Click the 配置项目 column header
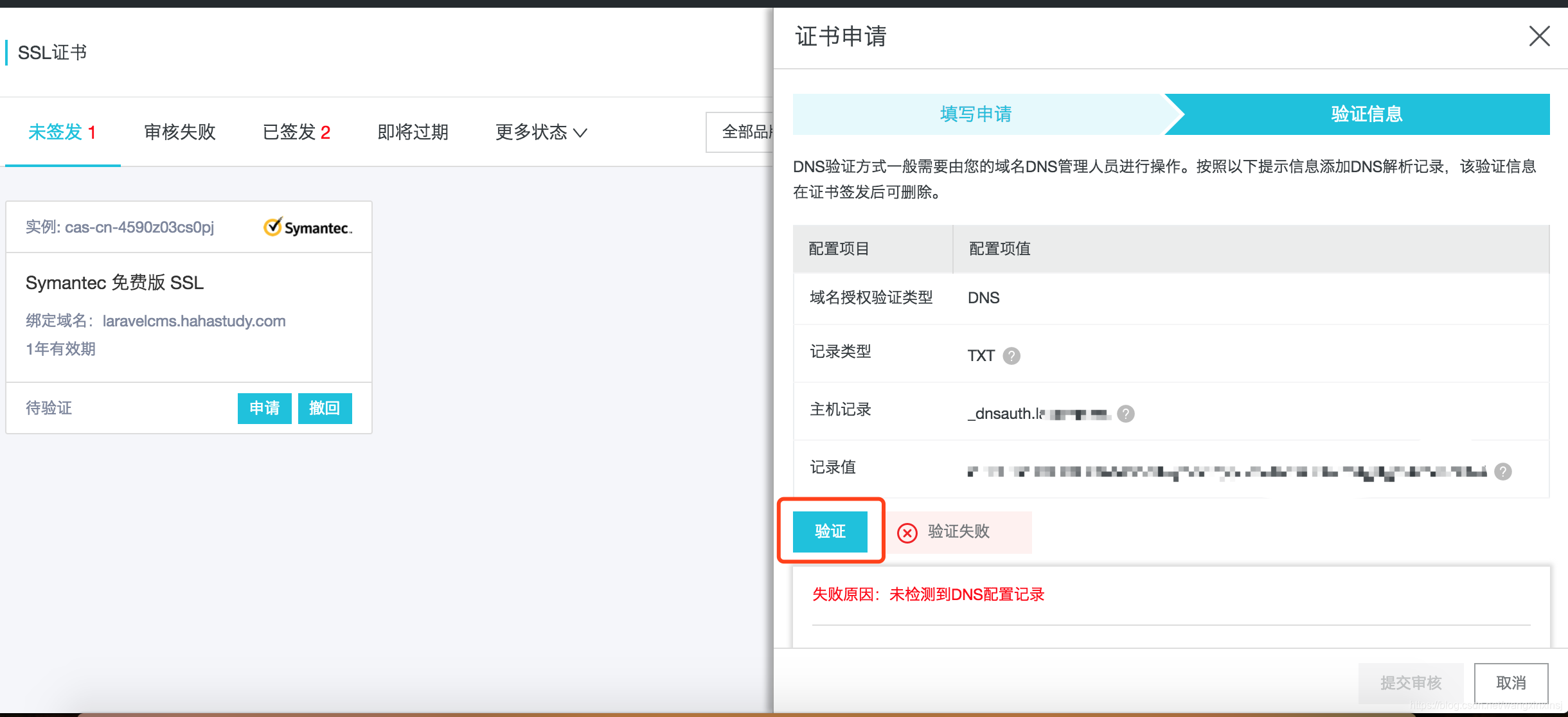1568x717 pixels. [x=839, y=249]
